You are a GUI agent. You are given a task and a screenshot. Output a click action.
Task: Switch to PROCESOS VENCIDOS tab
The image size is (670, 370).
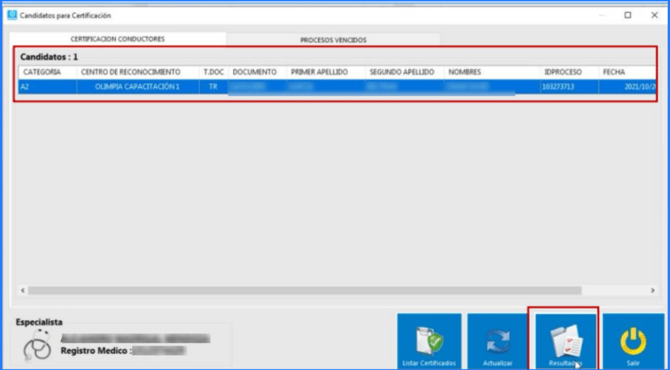tap(333, 40)
